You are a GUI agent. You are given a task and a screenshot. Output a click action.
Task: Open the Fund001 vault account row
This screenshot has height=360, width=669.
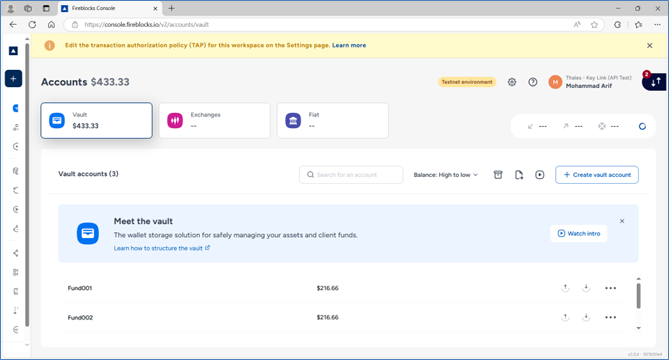click(x=344, y=288)
